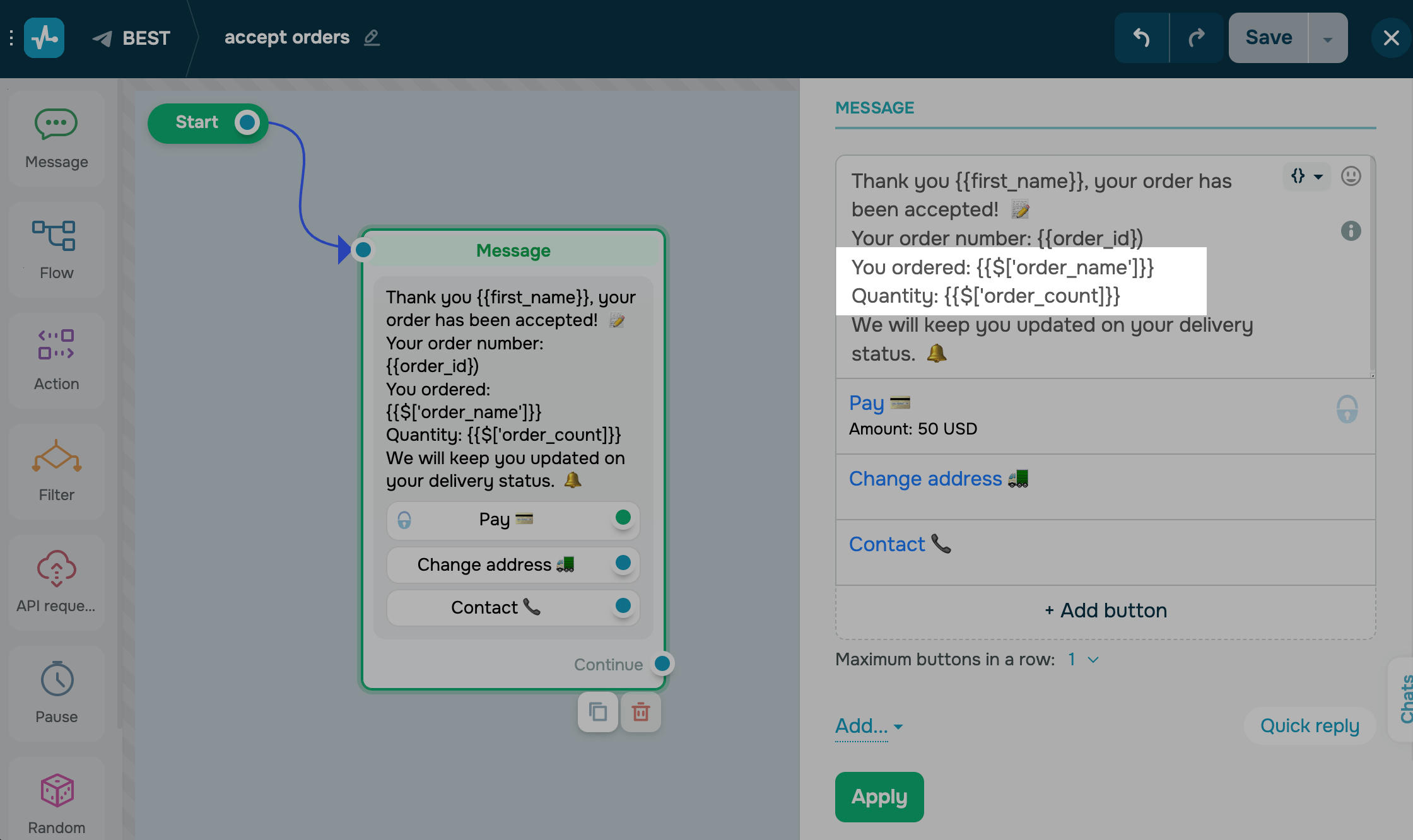Open the Add... element menu

tap(869, 726)
